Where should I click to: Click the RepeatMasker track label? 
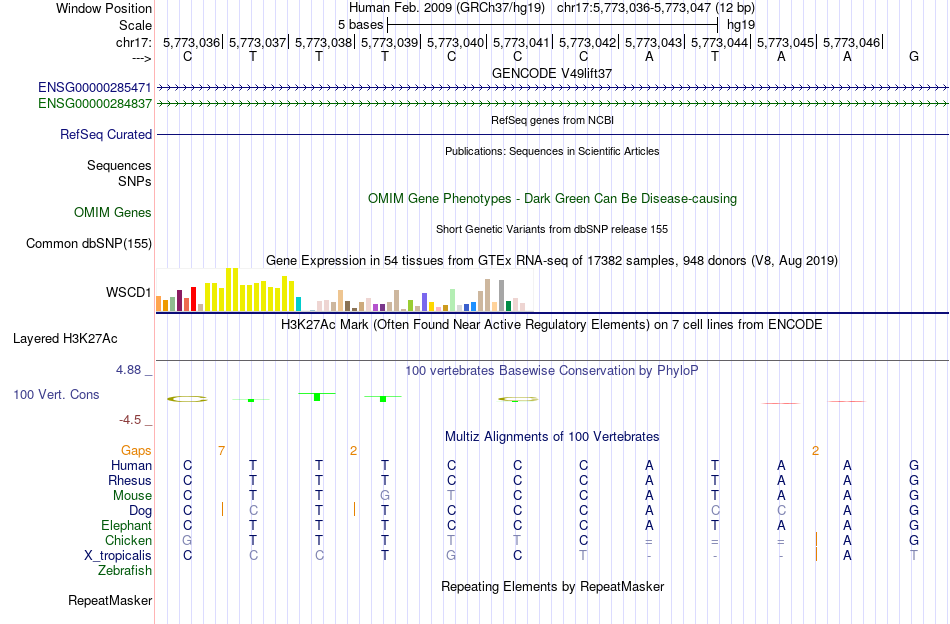[x=110, y=600]
